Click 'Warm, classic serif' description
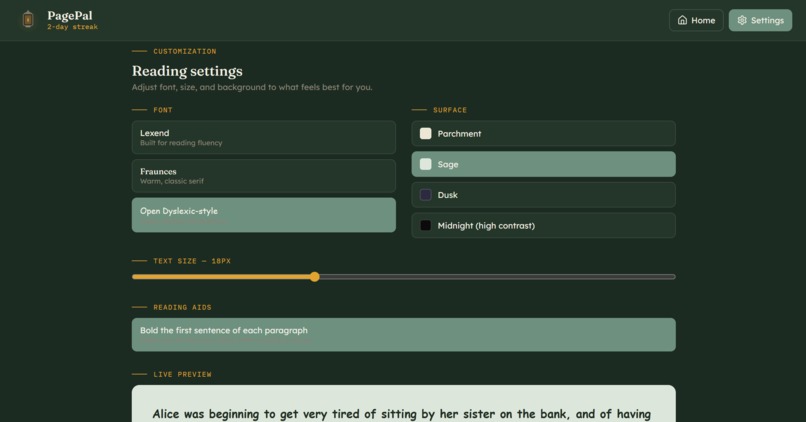This screenshot has height=422, width=806. tap(172, 181)
